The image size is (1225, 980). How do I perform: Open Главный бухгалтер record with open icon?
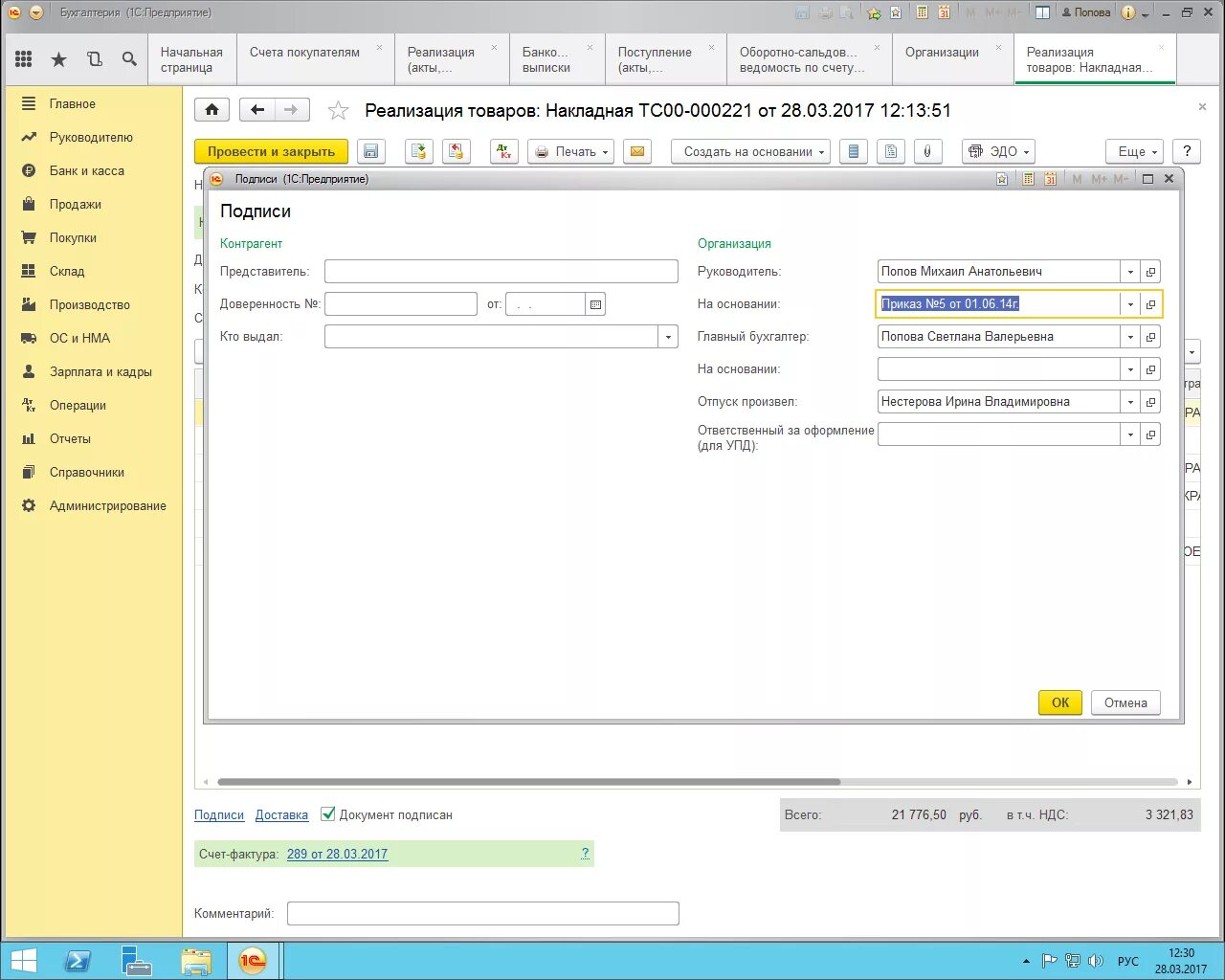1150,337
